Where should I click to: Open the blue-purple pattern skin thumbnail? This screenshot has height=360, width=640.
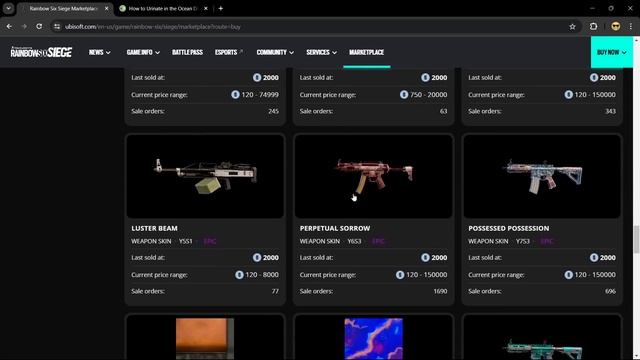click(373, 338)
